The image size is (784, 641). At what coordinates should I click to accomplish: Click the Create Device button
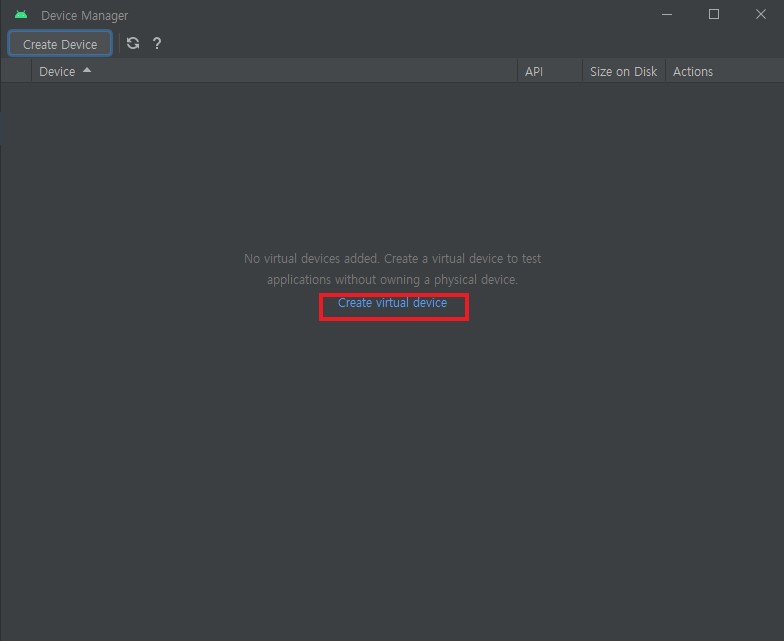click(60, 44)
